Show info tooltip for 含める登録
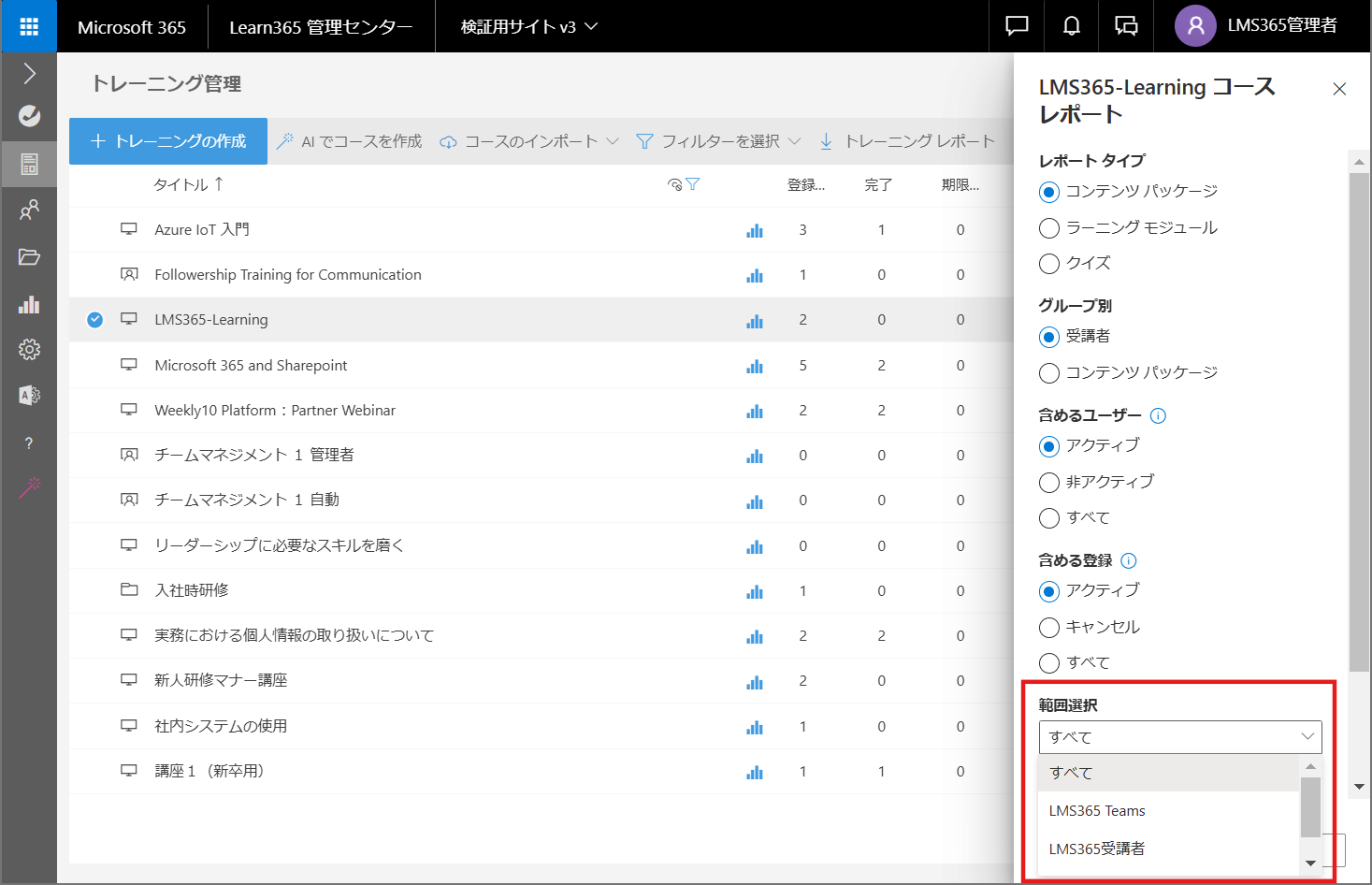 (1129, 560)
